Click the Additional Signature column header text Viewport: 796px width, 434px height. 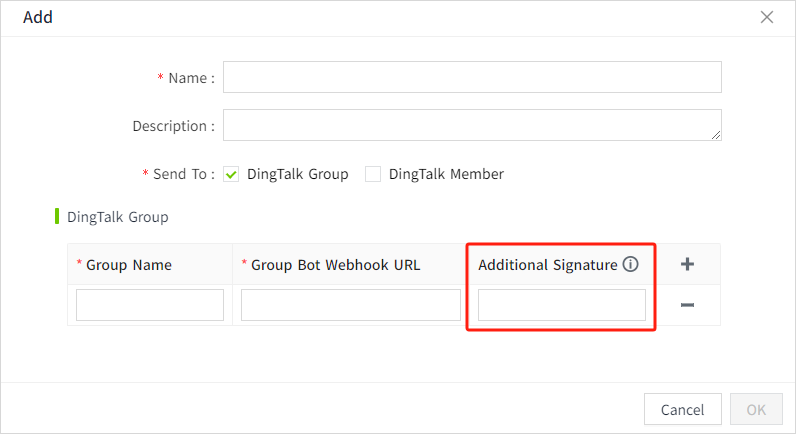547,265
